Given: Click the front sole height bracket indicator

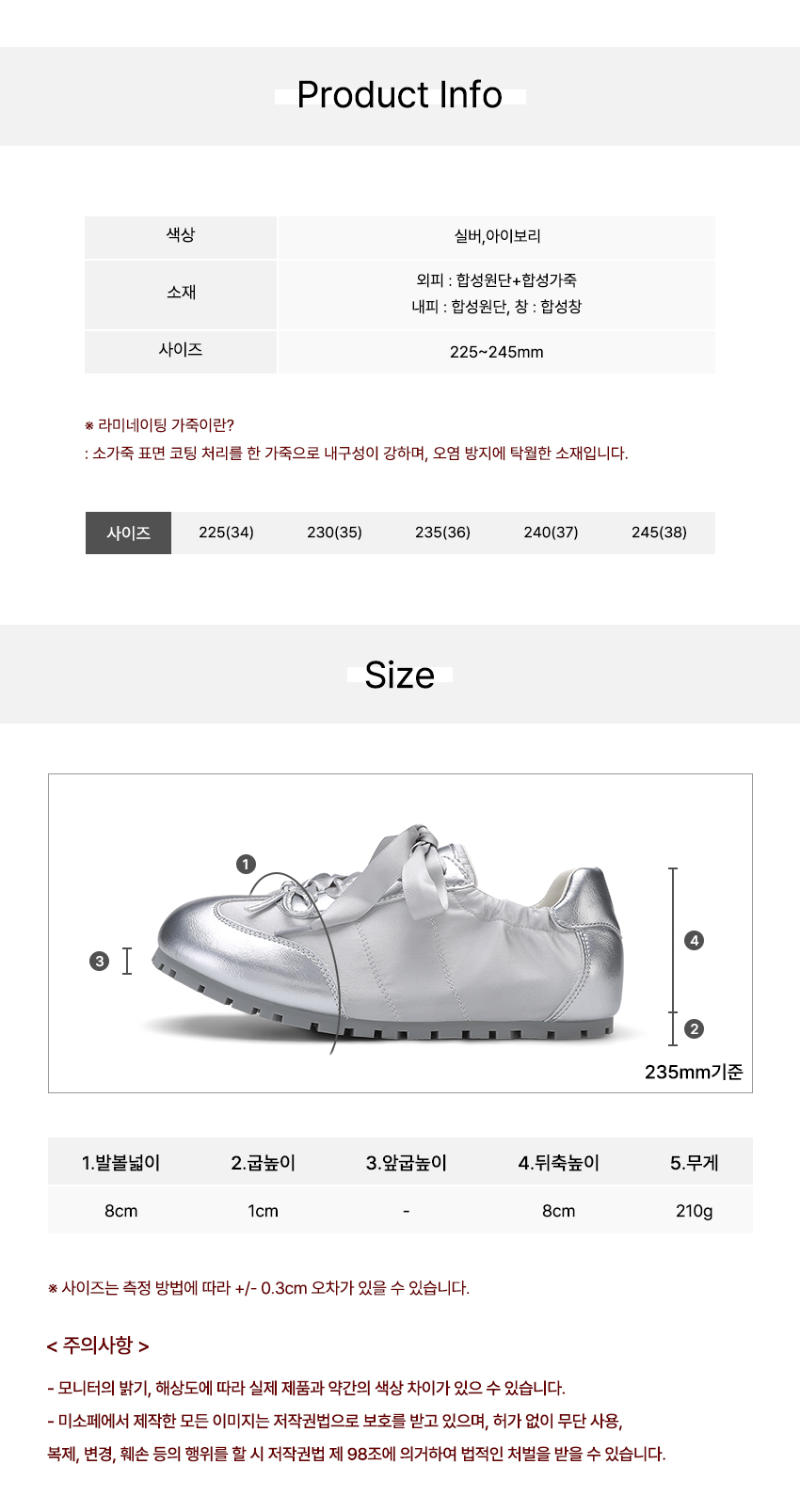Looking at the screenshot, I should point(127,961).
